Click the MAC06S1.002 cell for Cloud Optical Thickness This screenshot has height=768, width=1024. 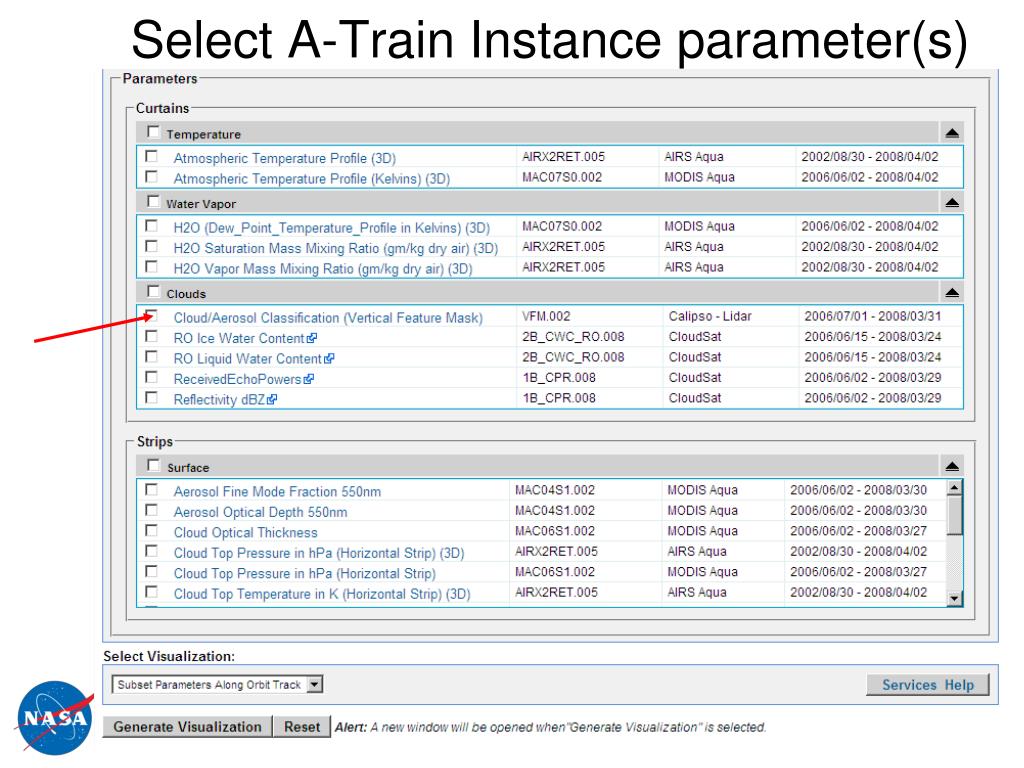(555, 531)
